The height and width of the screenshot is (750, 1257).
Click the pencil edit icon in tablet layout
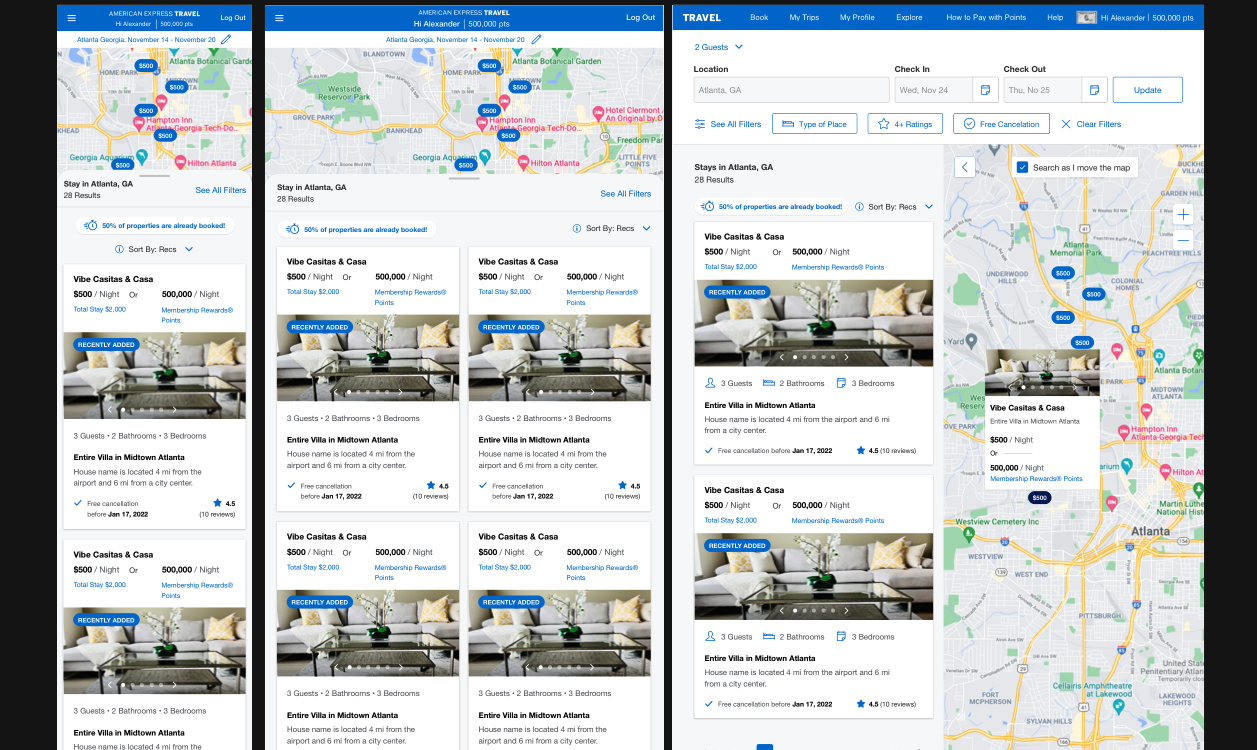point(536,40)
